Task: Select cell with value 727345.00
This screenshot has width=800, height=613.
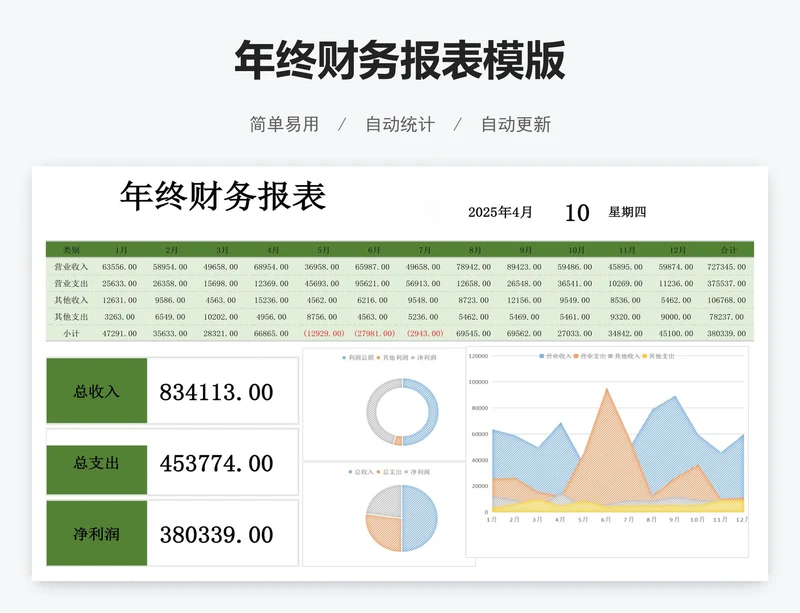Action: point(727,266)
